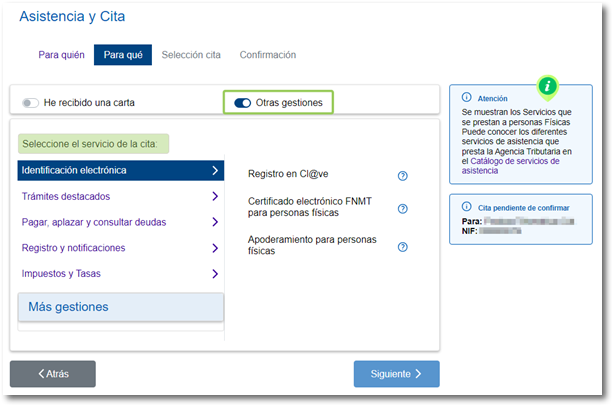The height and width of the screenshot is (406, 613).
Task: Click help icon beside Apoderamiento para personas físicas
Action: [402, 246]
